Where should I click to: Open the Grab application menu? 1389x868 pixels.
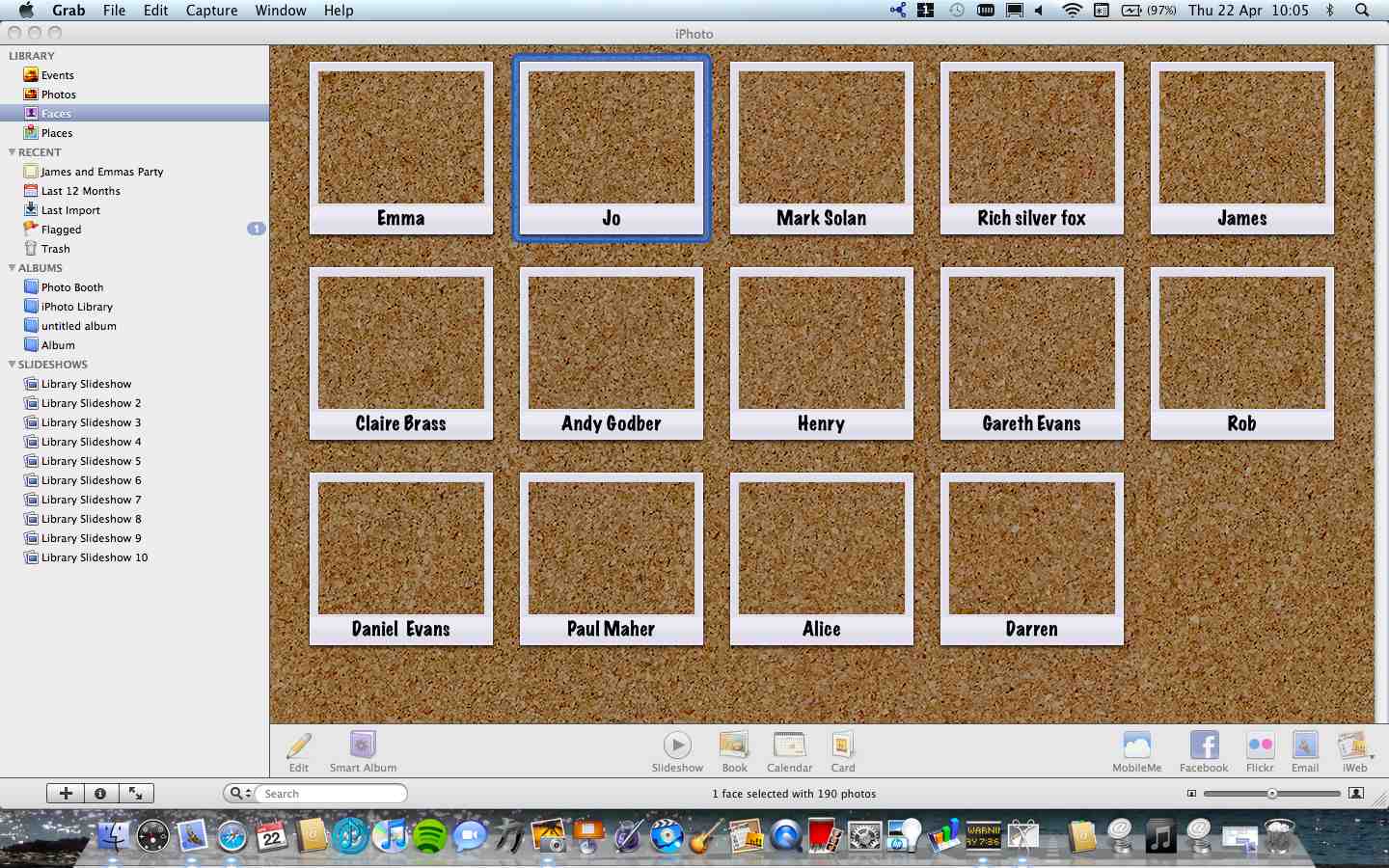pos(68,11)
